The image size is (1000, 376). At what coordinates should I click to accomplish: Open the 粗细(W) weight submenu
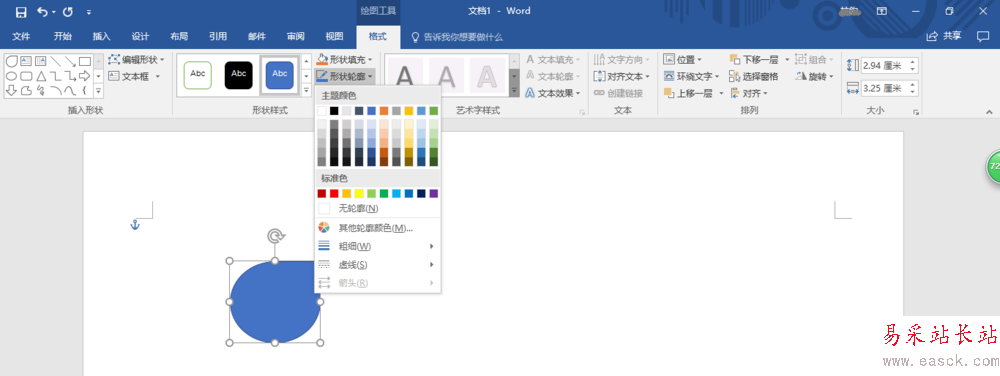(x=378, y=246)
